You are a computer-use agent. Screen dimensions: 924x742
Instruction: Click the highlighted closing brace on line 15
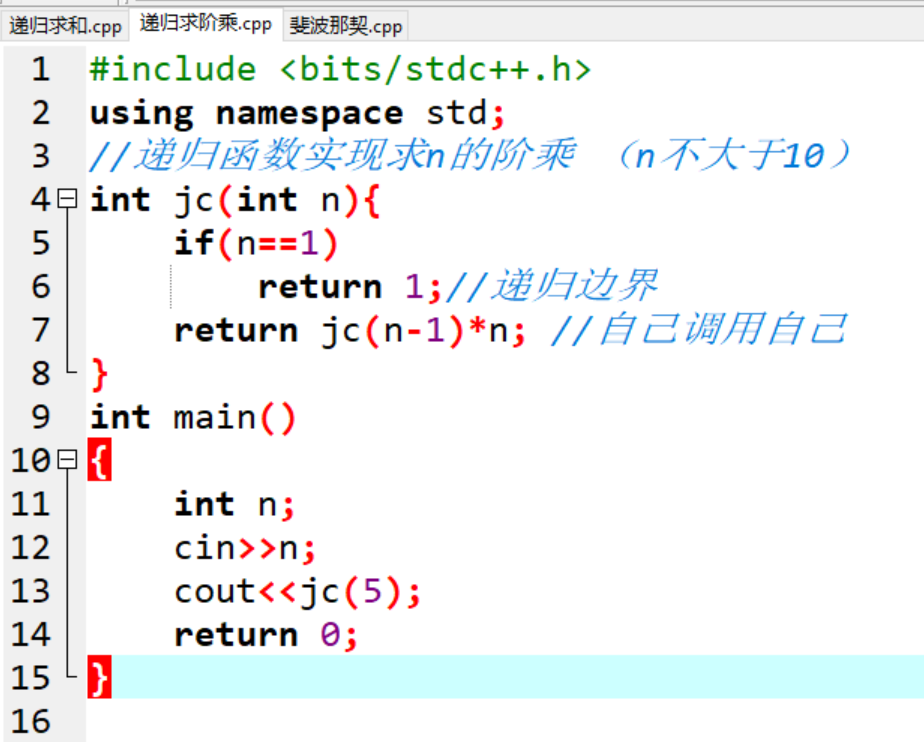click(x=99, y=678)
